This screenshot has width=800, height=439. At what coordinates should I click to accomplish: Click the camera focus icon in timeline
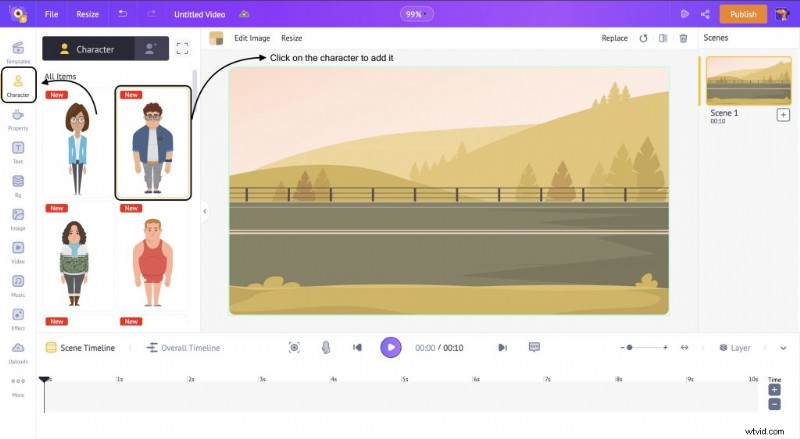[x=294, y=348]
